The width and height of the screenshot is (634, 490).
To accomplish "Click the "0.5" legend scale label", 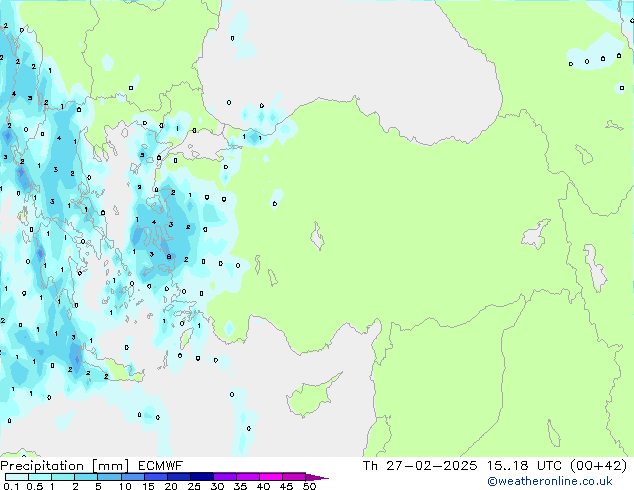I will click(35, 486).
